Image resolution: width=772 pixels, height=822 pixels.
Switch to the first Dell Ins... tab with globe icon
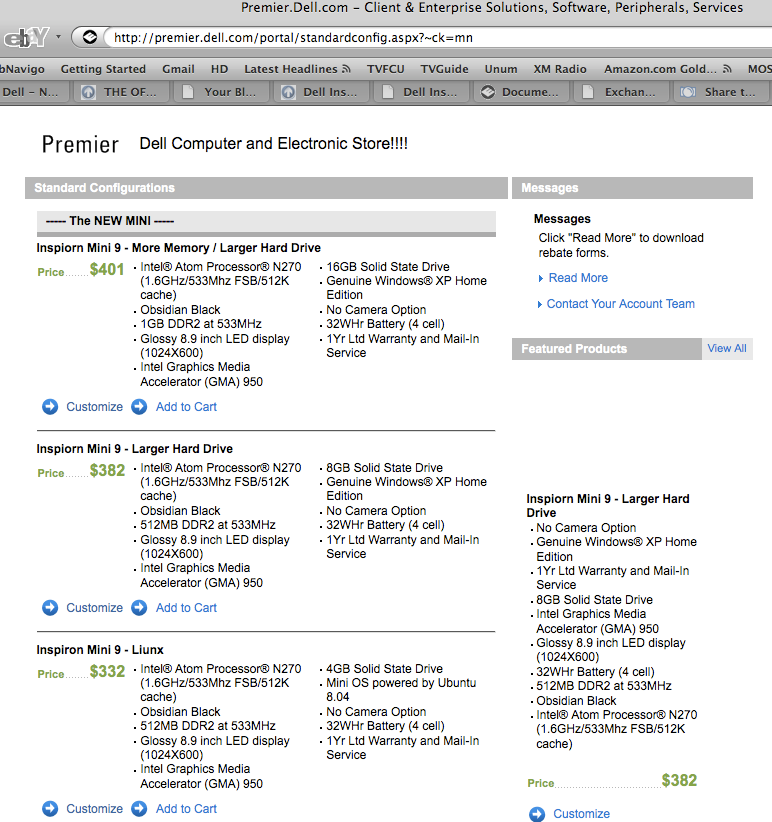(x=322, y=92)
